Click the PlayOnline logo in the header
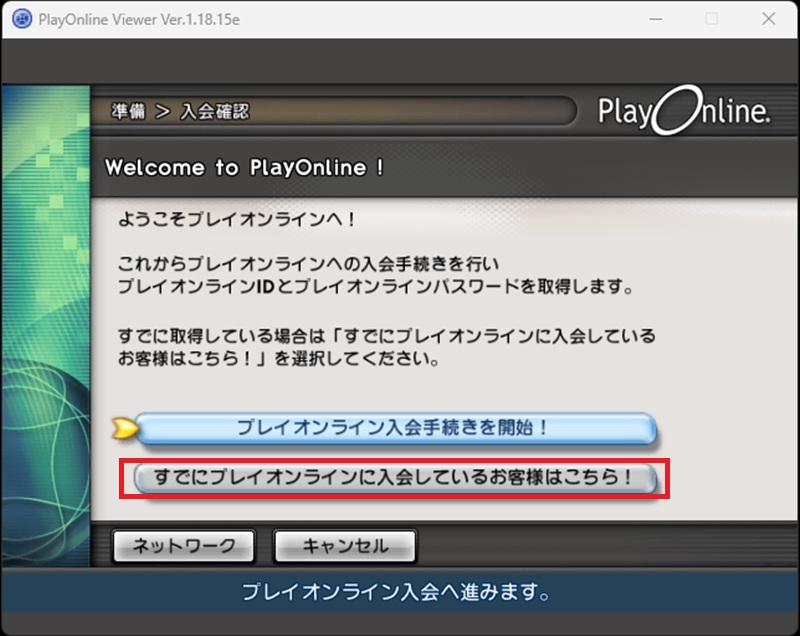This screenshot has height=636, width=800. 684,113
